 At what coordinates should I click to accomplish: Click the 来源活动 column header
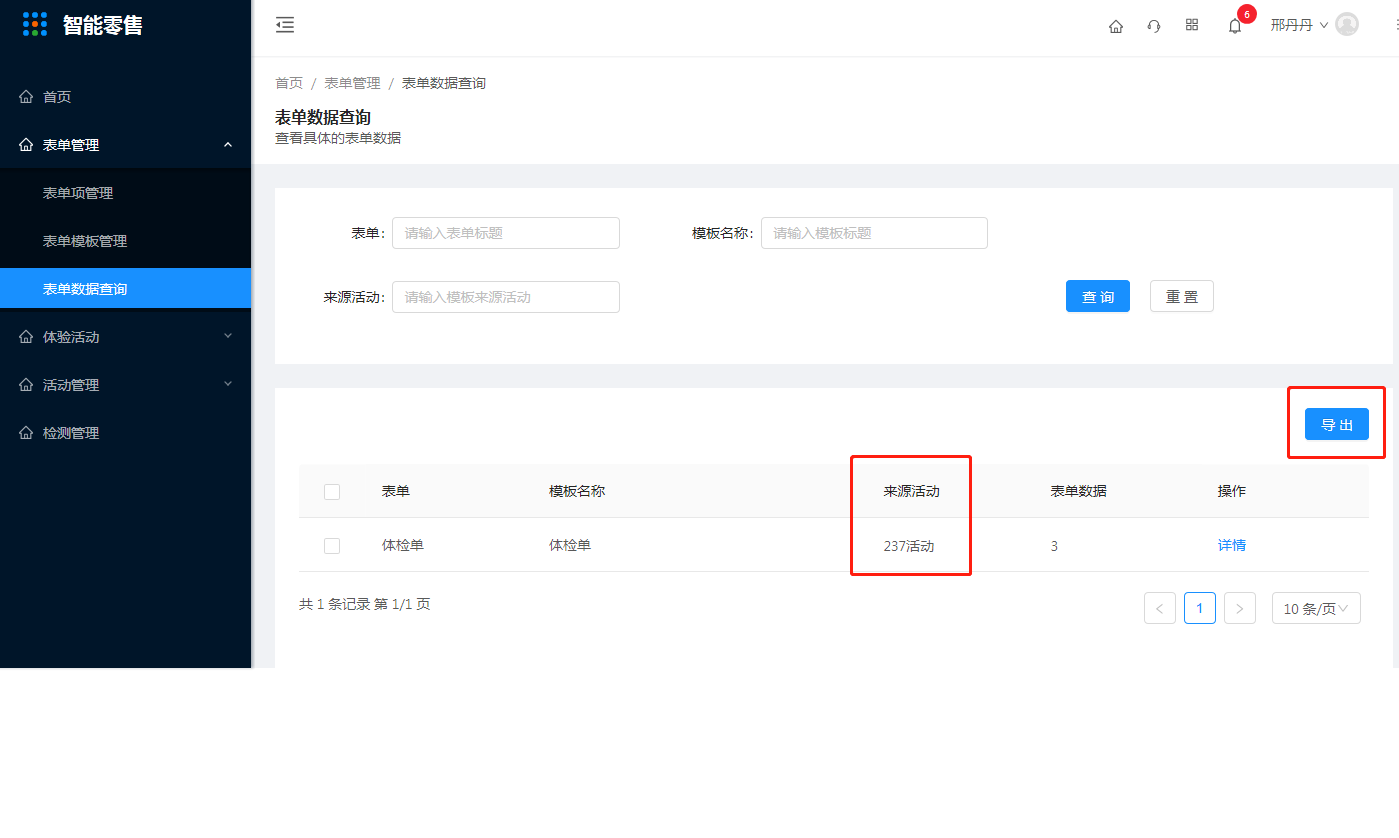tap(911, 491)
